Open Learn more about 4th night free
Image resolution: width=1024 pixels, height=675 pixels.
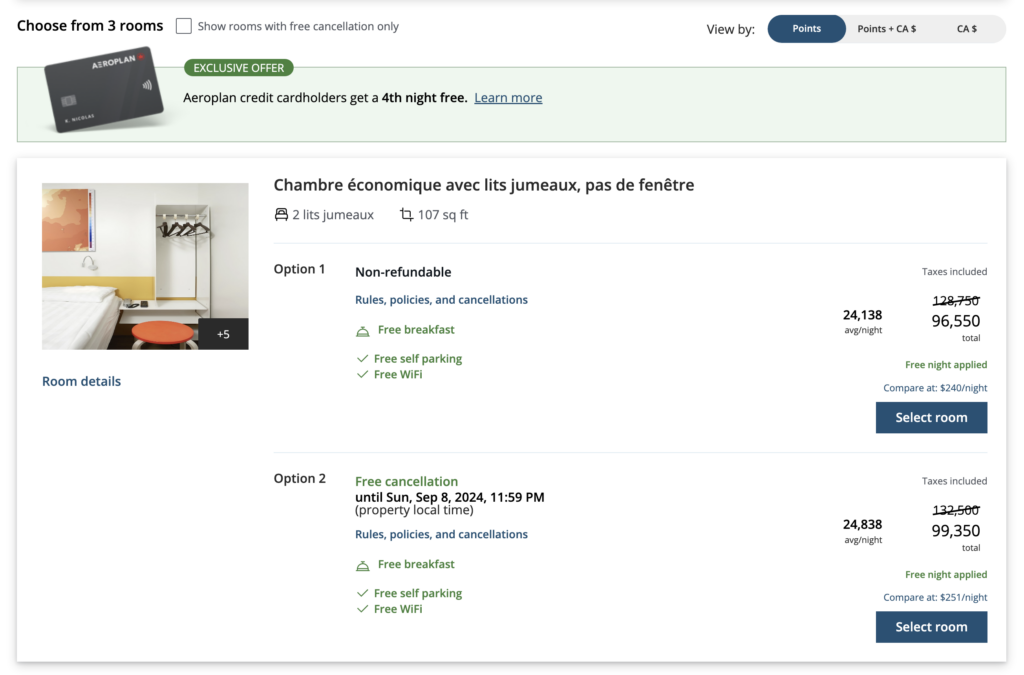[508, 98]
